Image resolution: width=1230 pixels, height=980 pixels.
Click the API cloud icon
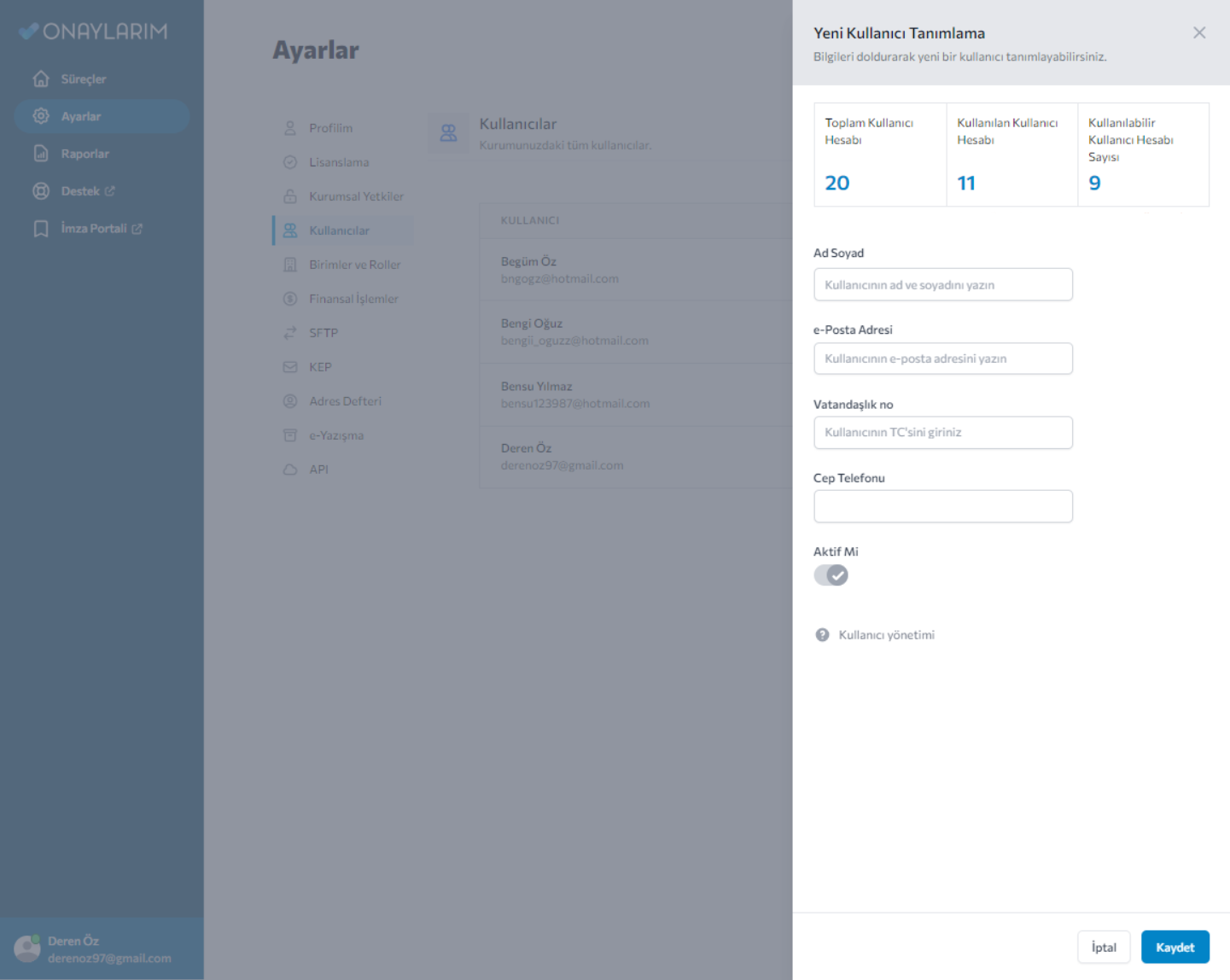pos(290,470)
